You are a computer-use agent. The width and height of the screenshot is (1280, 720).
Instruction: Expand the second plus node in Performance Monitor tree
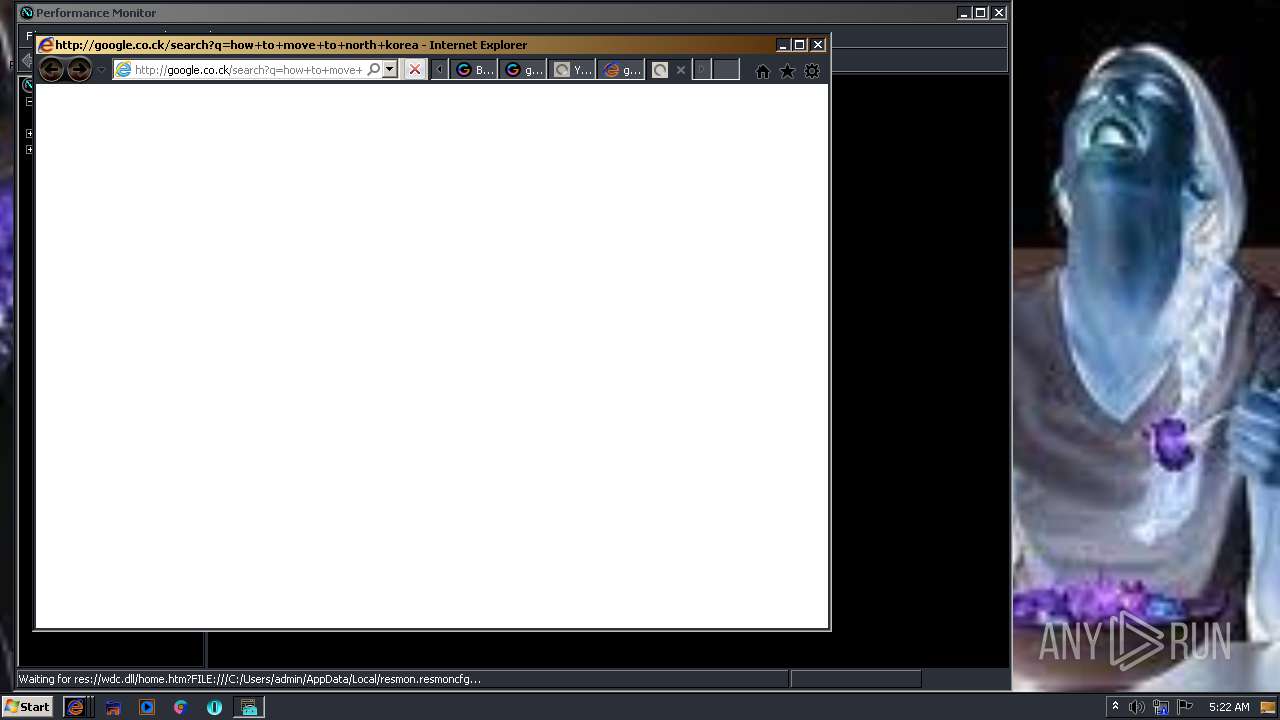29,149
